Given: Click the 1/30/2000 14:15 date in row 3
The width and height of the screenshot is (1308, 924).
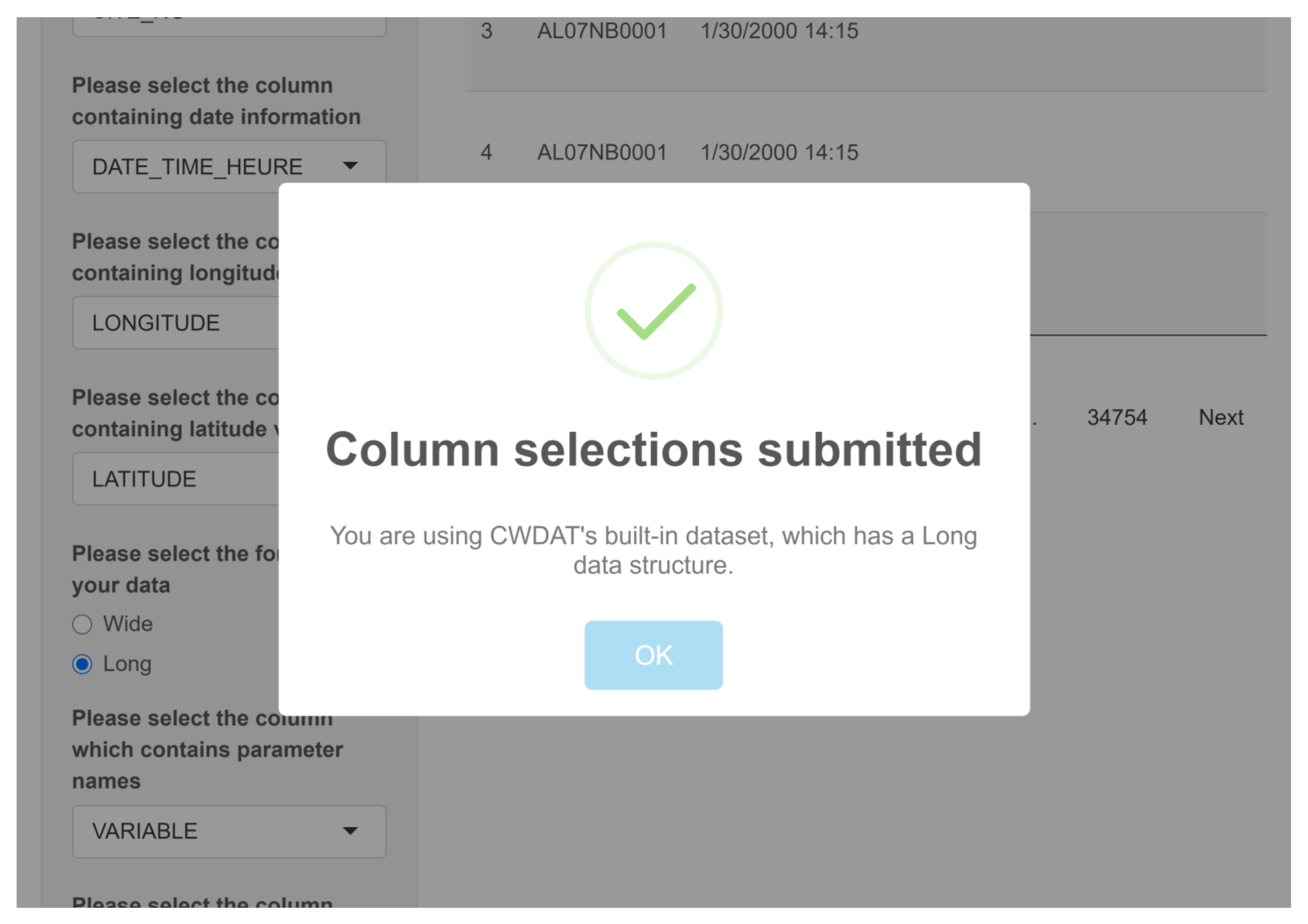Looking at the screenshot, I should [779, 31].
